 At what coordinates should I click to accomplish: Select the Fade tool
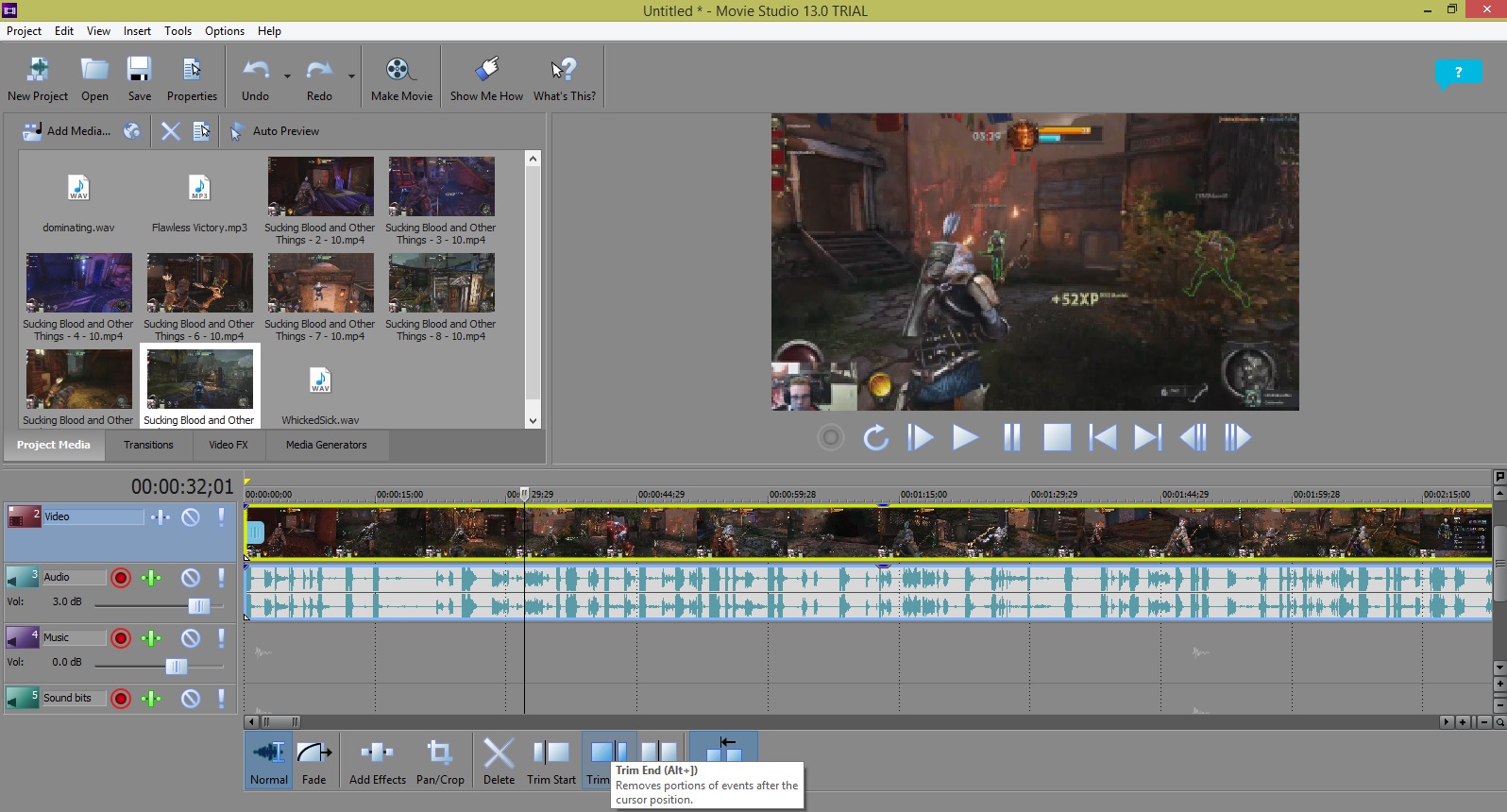click(x=314, y=761)
